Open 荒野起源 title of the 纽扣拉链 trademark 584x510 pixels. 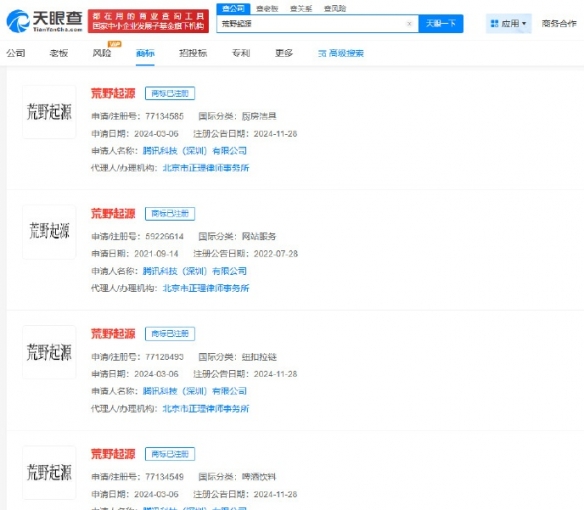113,333
